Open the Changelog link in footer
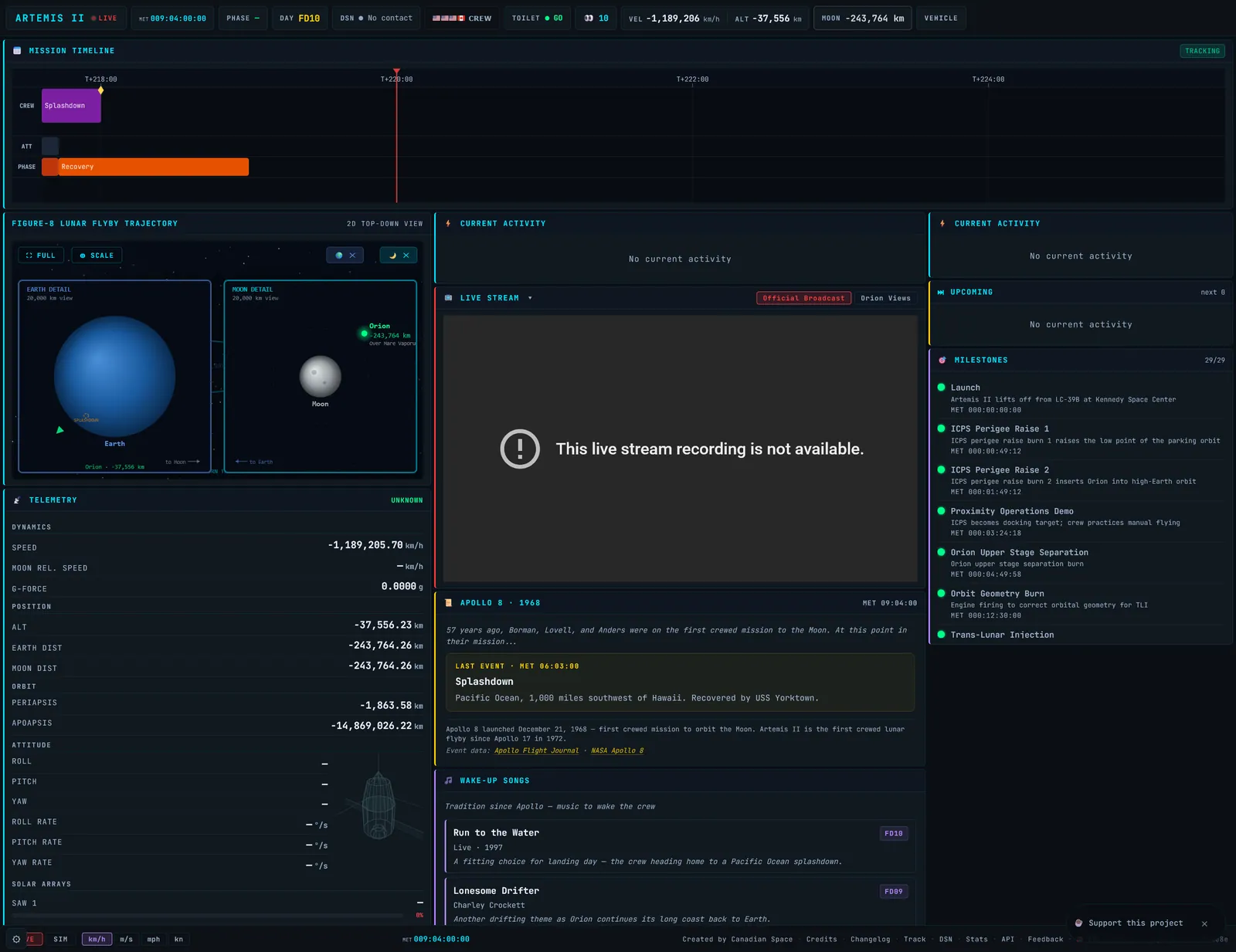Image resolution: width=1236 pixels, height=952 pixels. (x=870, y=939)
